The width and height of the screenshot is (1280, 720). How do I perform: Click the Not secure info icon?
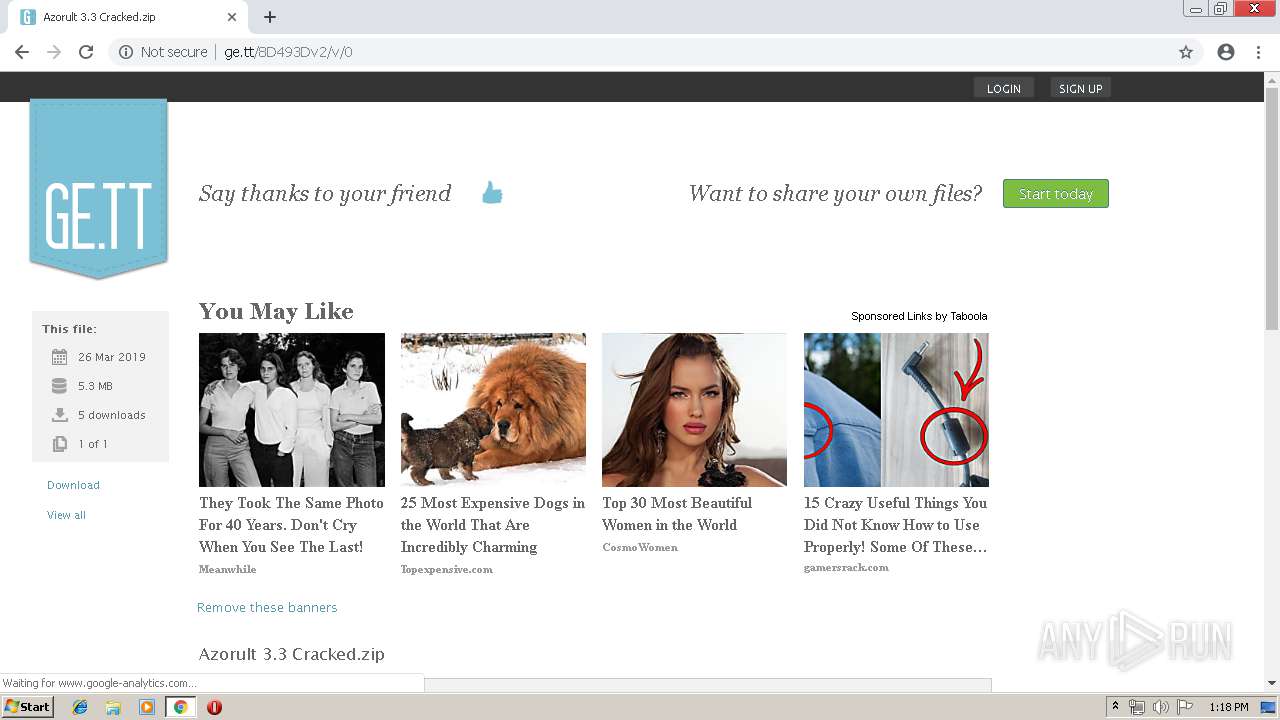[126, 52]
